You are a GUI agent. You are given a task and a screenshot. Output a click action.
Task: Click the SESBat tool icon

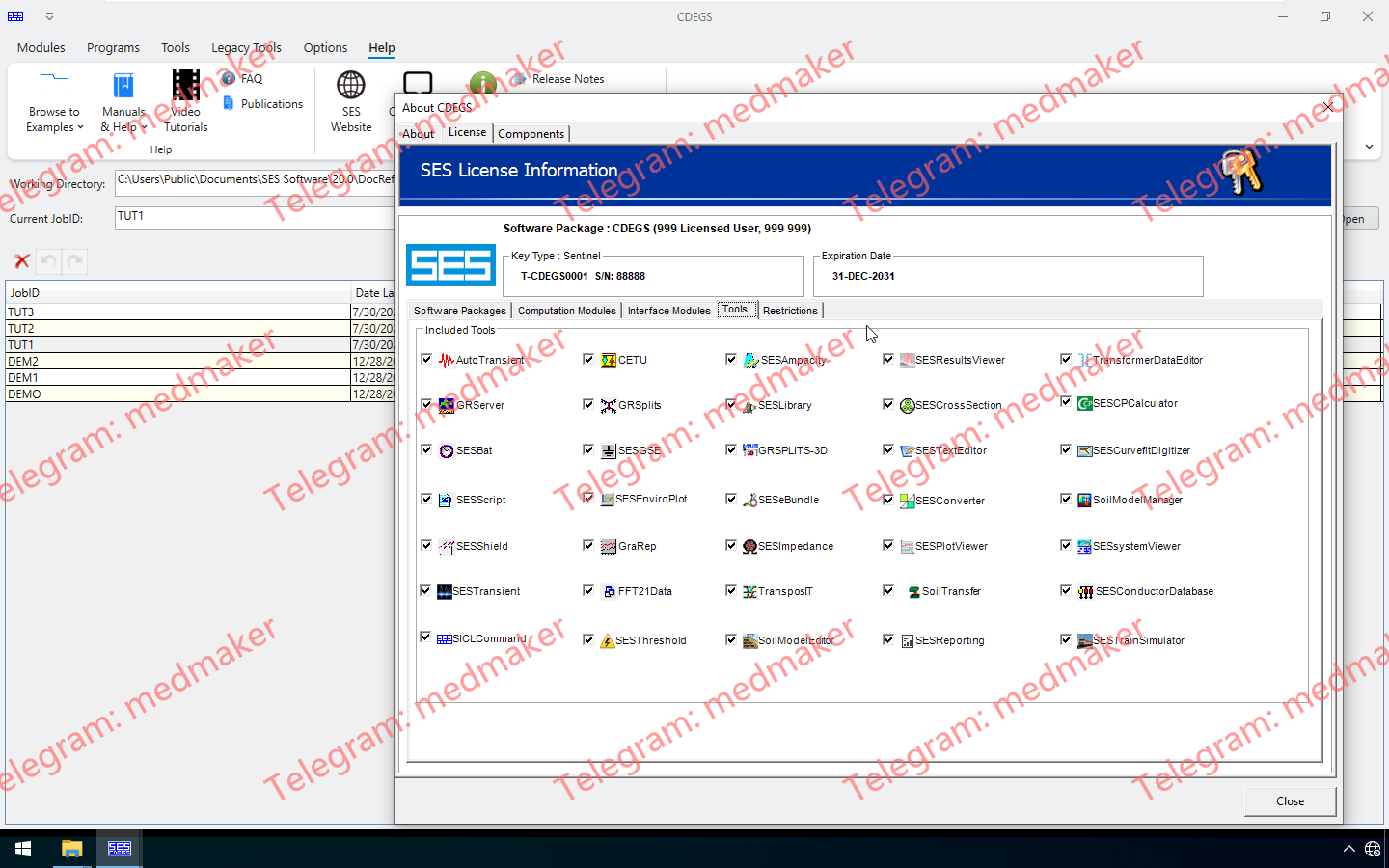point(446,451)
